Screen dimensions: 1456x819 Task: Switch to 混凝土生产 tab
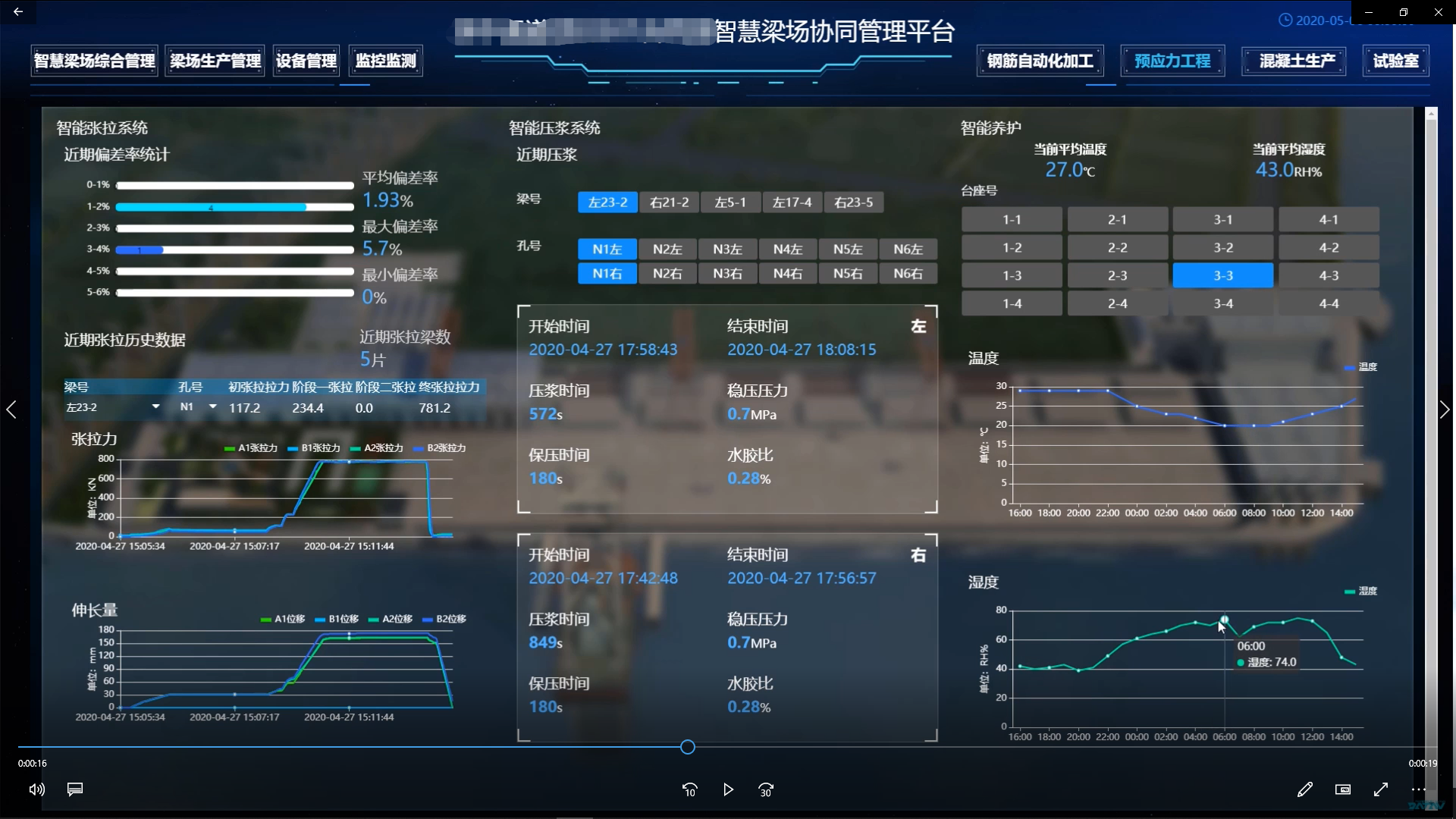[x=1296, y=61]
